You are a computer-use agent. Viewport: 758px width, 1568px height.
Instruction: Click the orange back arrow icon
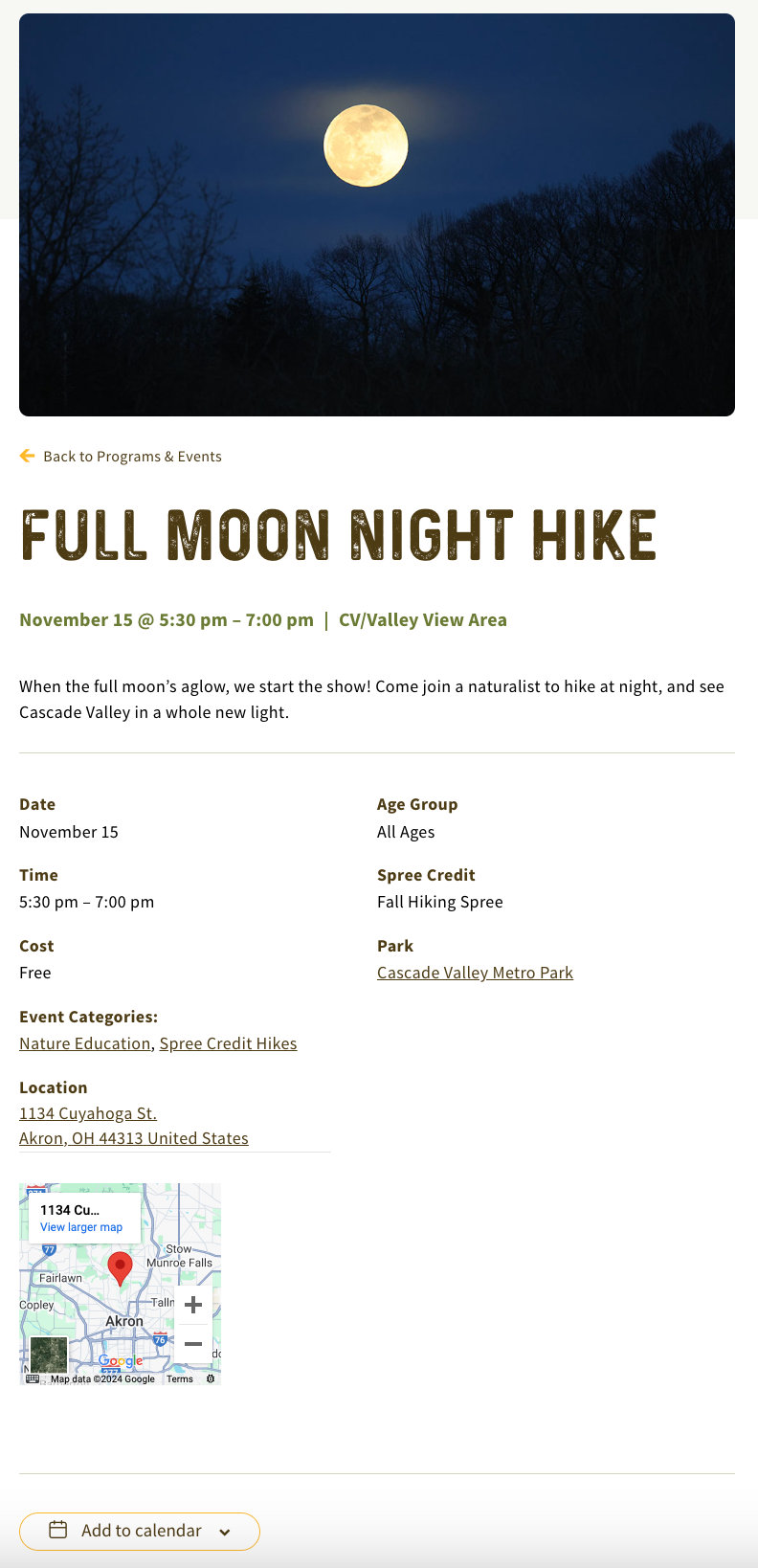coord(28,456)
